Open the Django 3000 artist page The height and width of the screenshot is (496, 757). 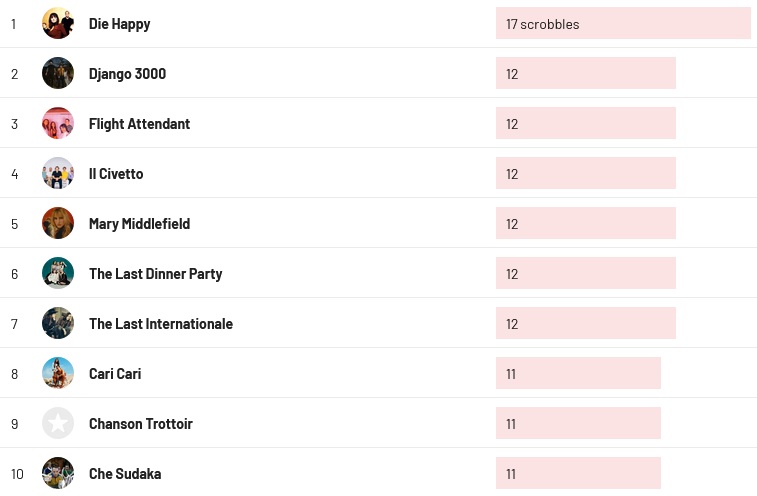coord(127,74)
